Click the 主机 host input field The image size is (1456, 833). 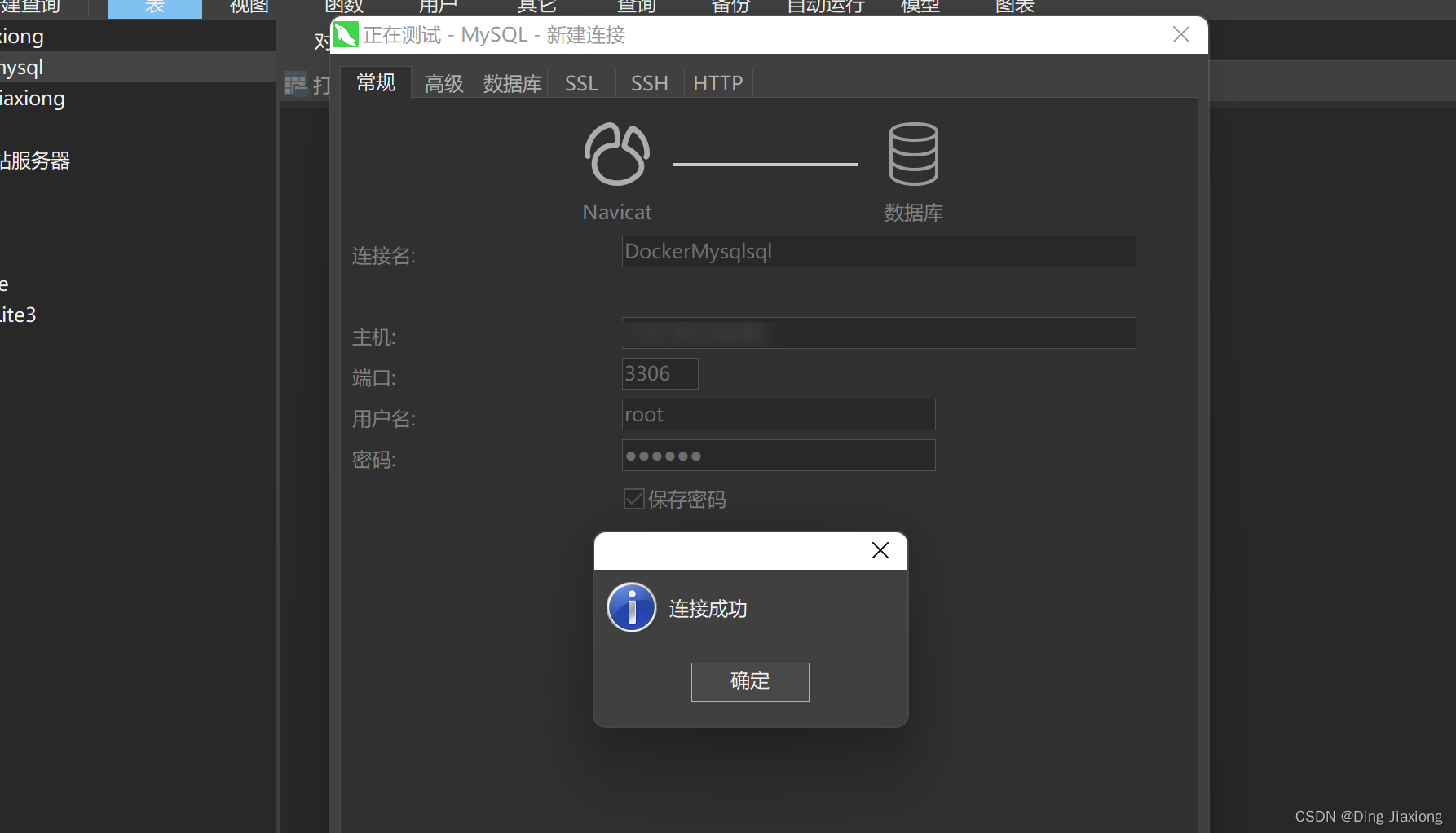[879, 333]
